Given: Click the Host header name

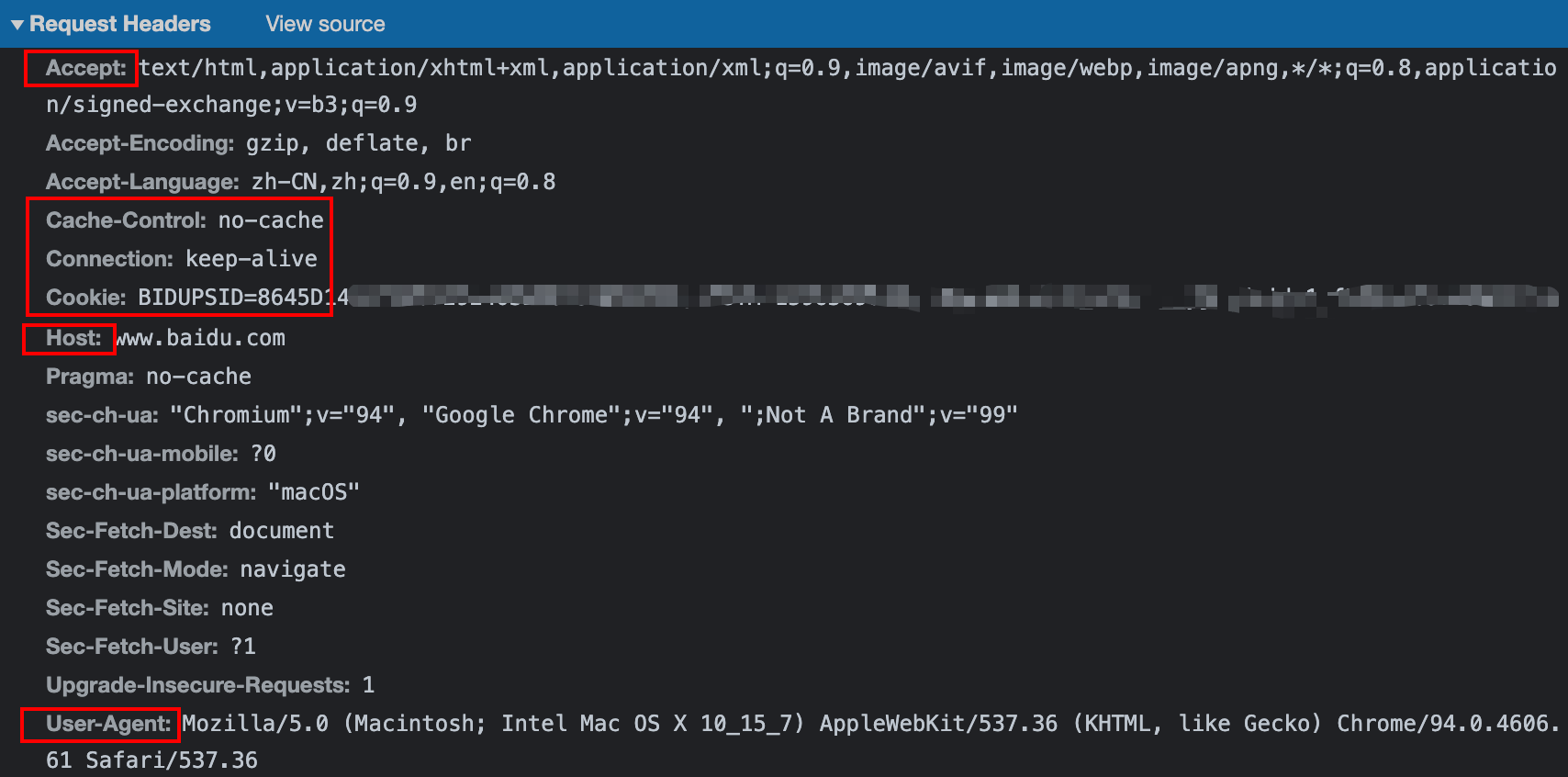Looking at the screenshot, I should click(73, 338).
